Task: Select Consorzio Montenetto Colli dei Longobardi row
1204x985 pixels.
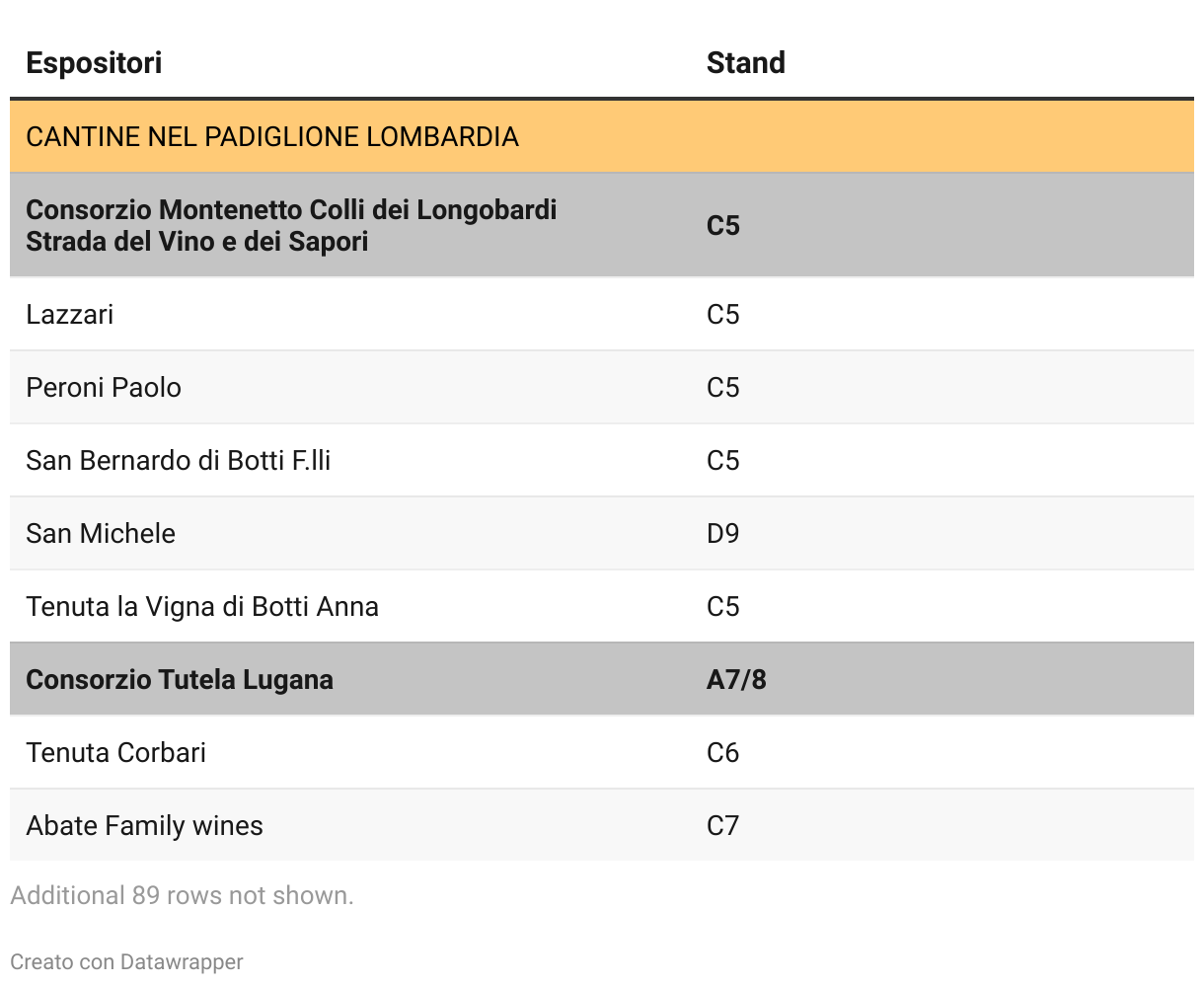Action: pos(602,225)
